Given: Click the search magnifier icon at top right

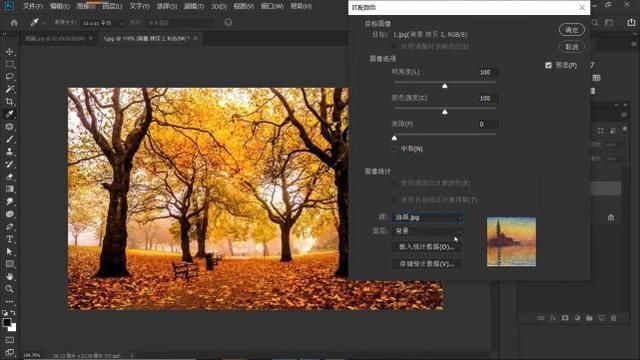Looking at the screenshot, I should coord(595,23).
